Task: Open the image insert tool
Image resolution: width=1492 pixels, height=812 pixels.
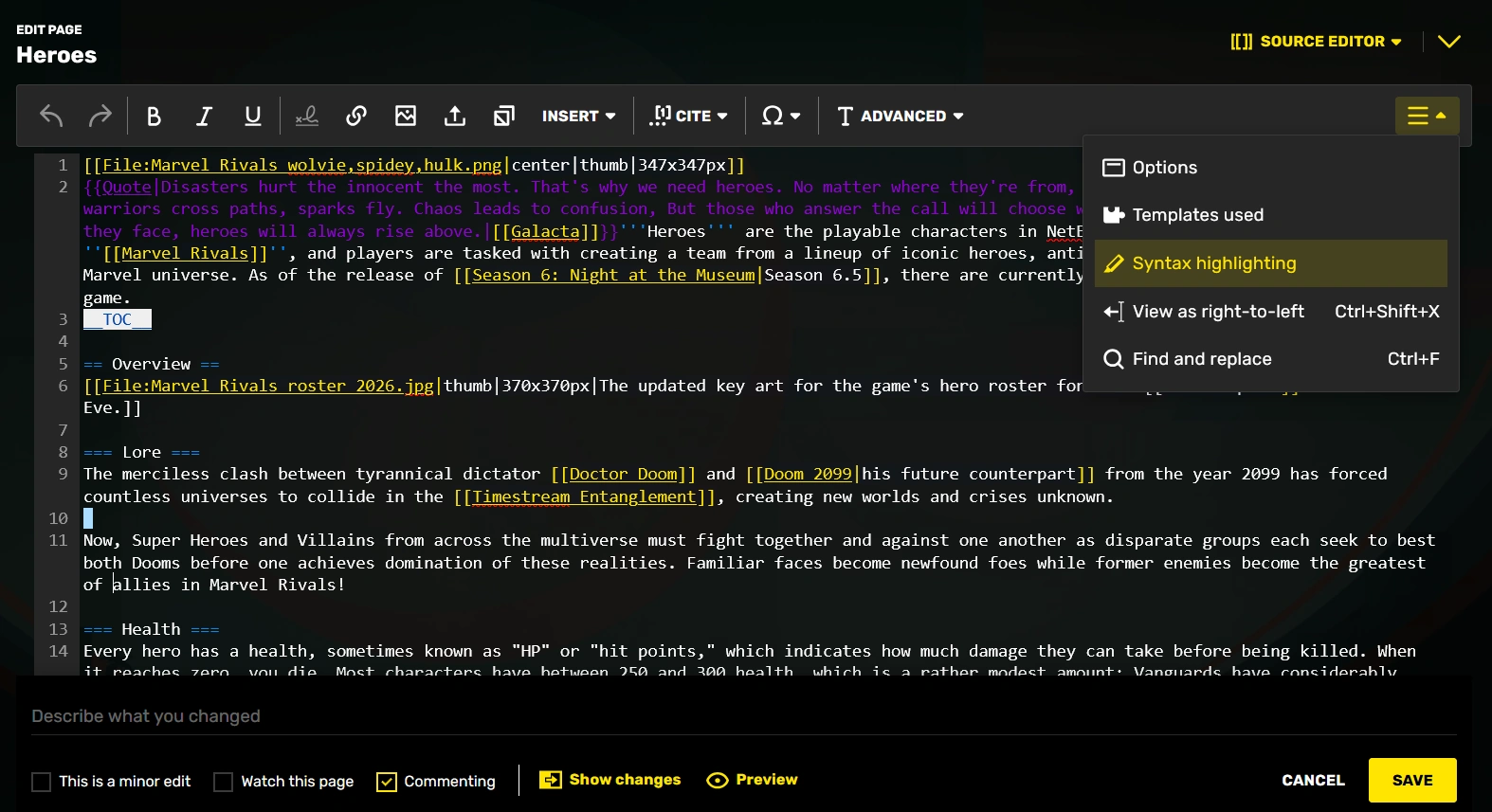Action: coord(406,116)
